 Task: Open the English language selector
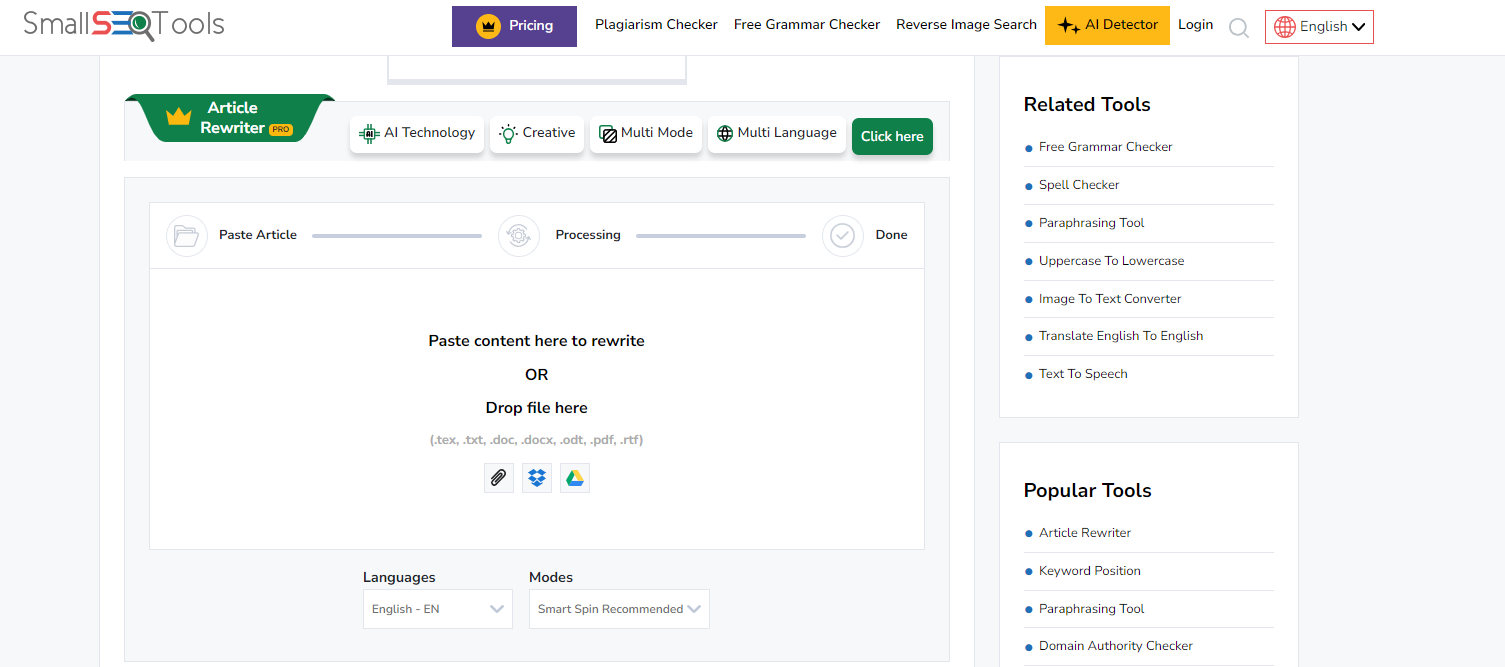(1319, 27)
